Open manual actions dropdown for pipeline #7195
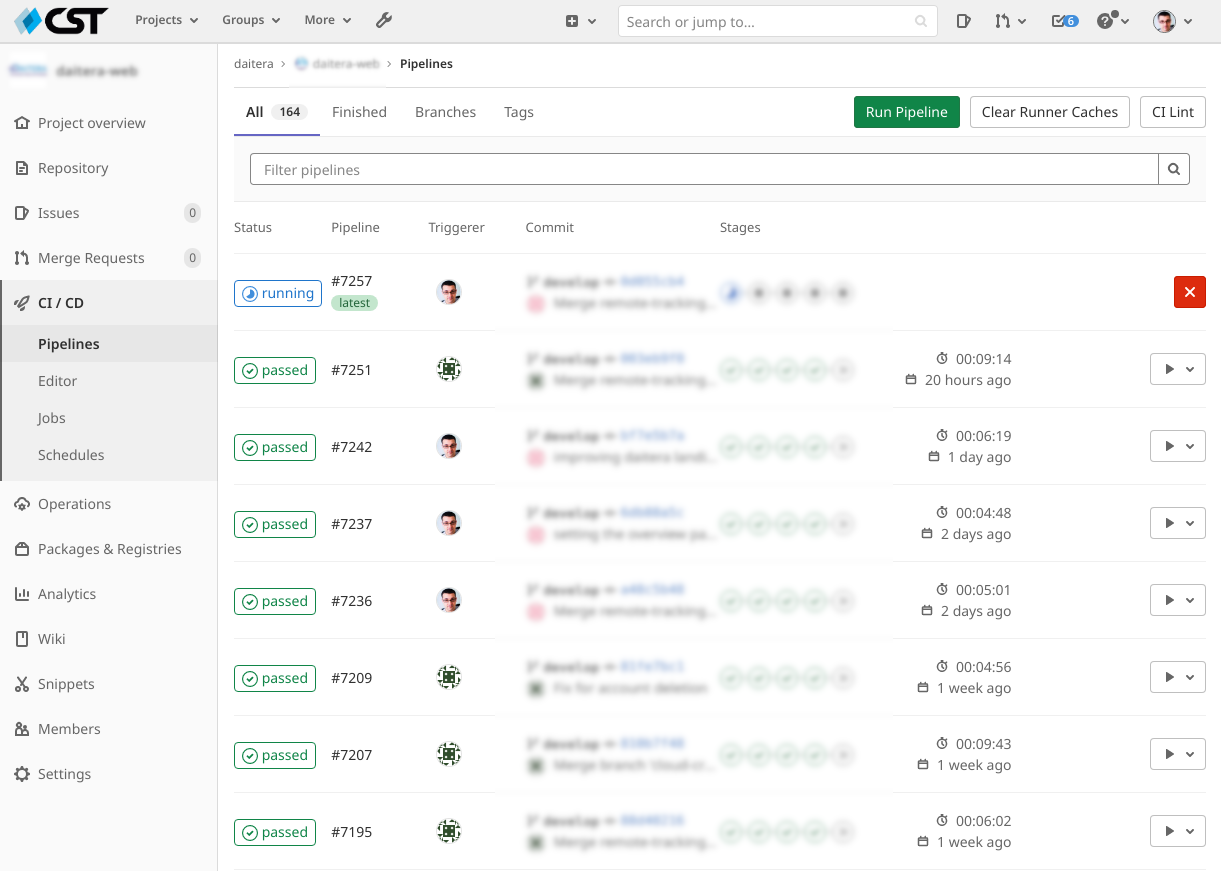1221x871 pixels. coord(1178,831)
